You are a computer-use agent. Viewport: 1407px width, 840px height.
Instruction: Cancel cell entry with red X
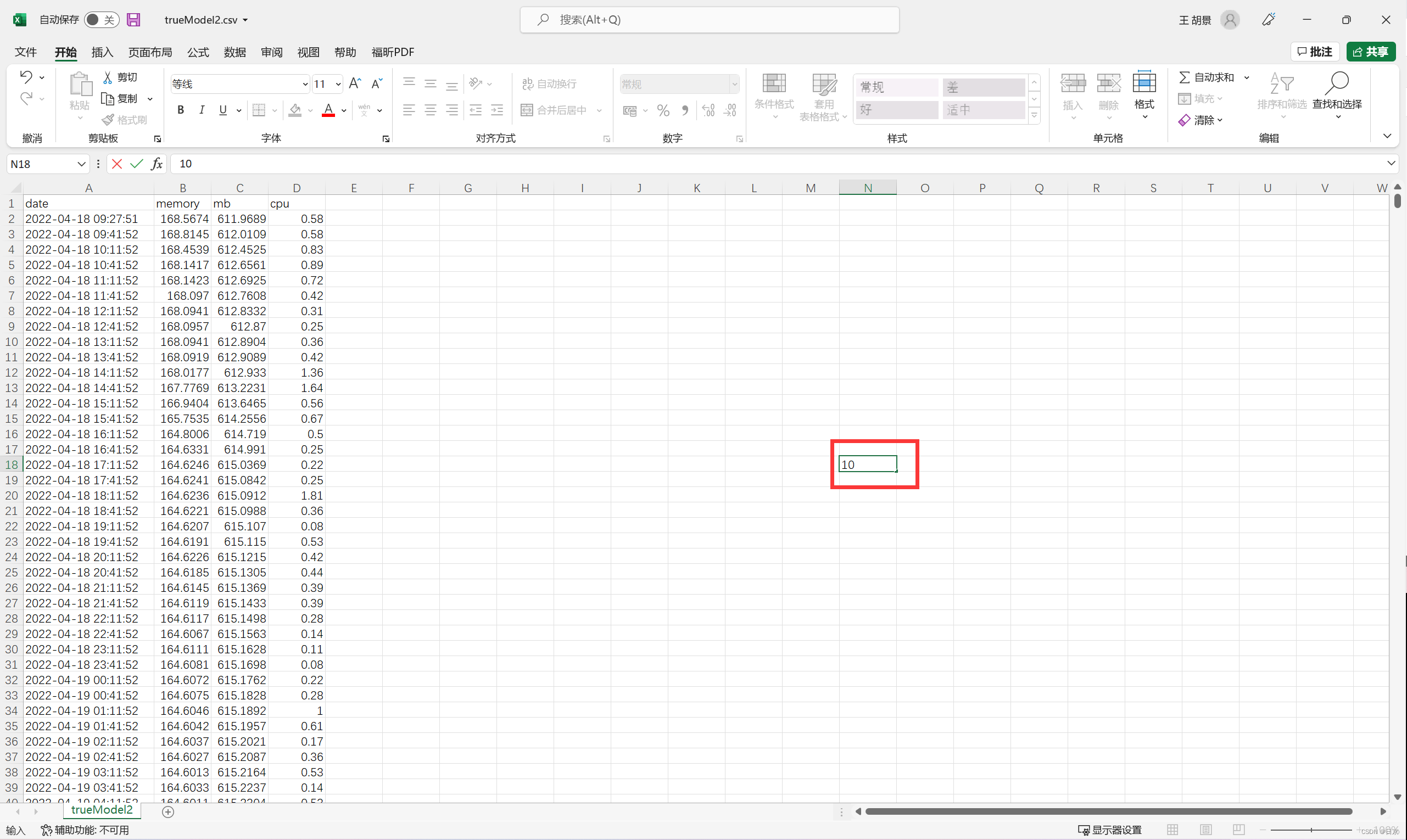tap(117, 164)
